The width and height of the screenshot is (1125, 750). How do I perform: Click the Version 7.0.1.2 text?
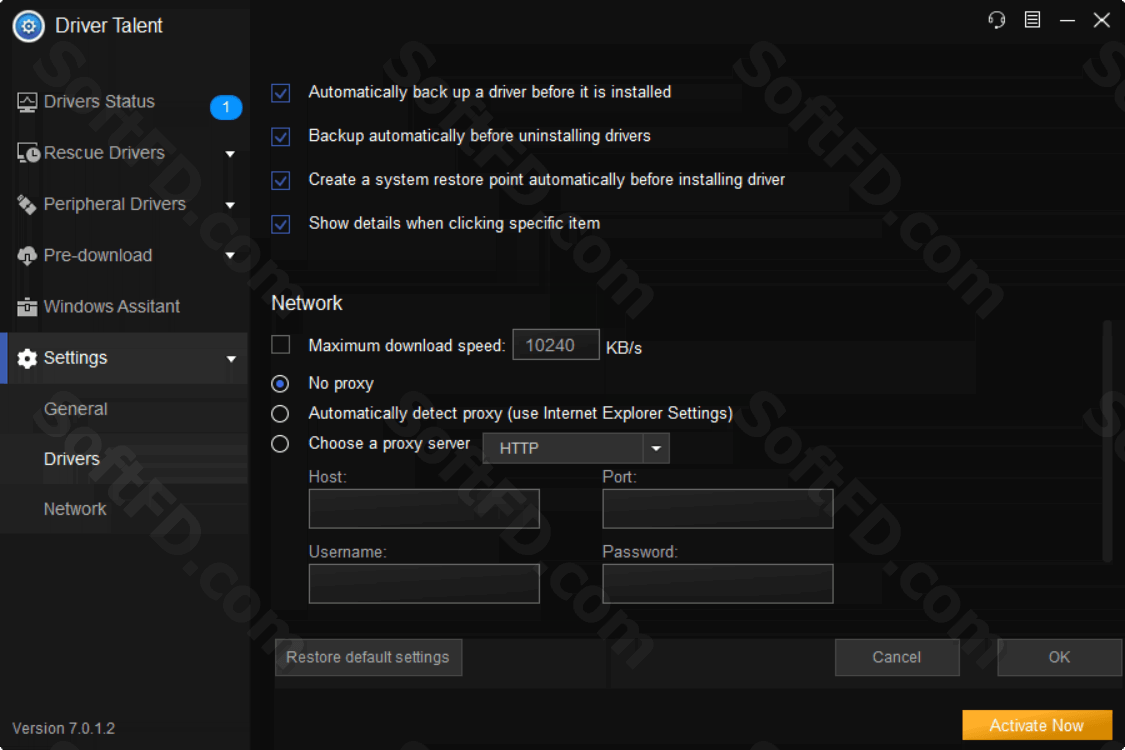point(64,728)
